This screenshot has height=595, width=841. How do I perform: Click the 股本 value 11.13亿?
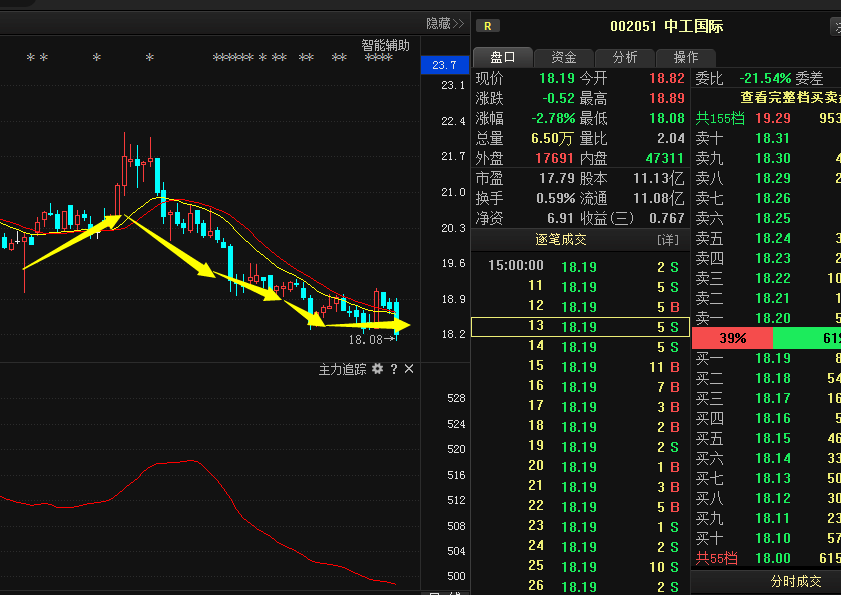(659, 178)
